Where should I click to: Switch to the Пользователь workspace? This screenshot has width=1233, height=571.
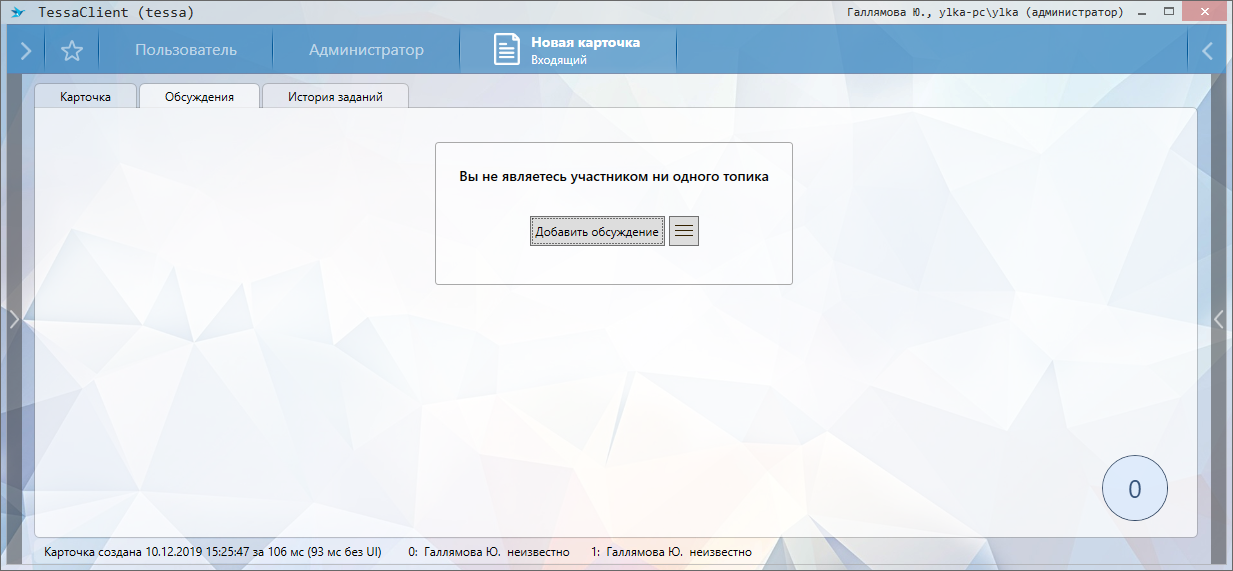(186, 50)
